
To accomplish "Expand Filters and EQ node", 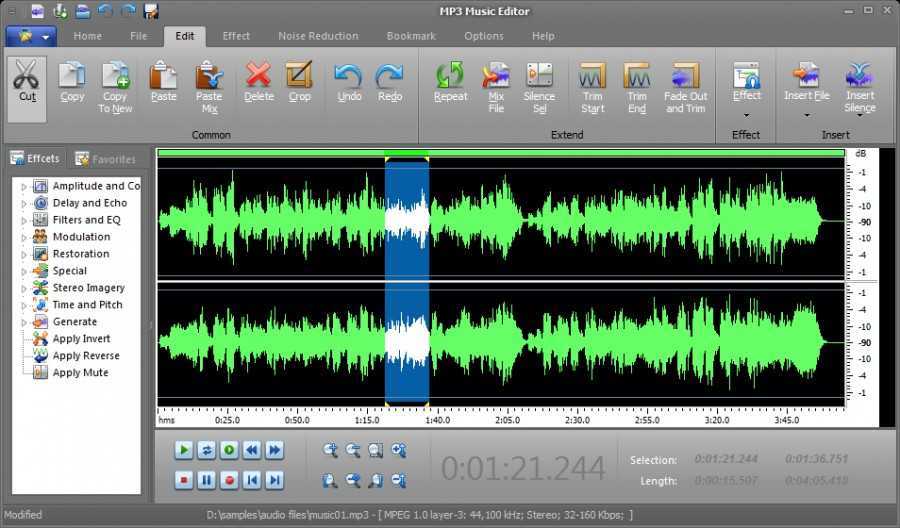I will pos(24,220).
